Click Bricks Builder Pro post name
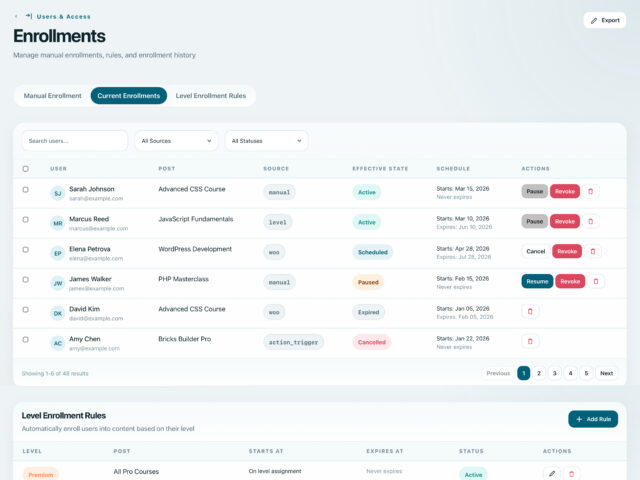640x480 pixels. [184, 339]
